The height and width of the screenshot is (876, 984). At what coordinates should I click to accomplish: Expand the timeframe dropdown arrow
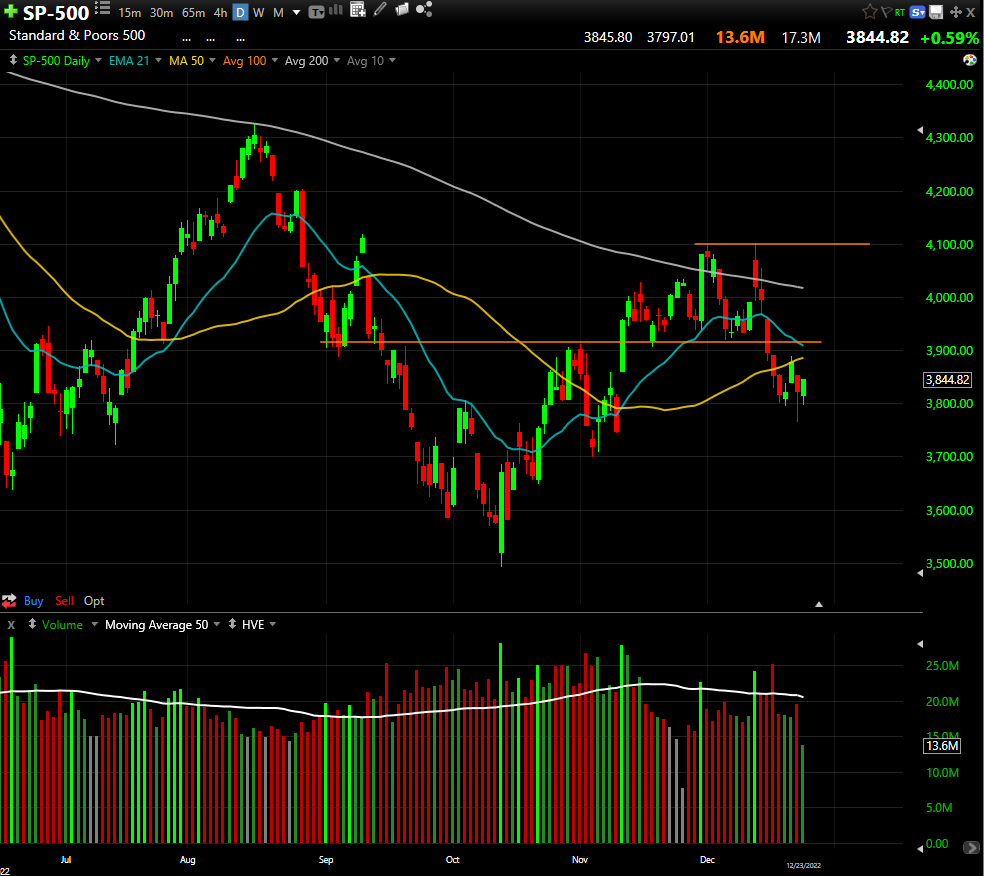[297, 13]
